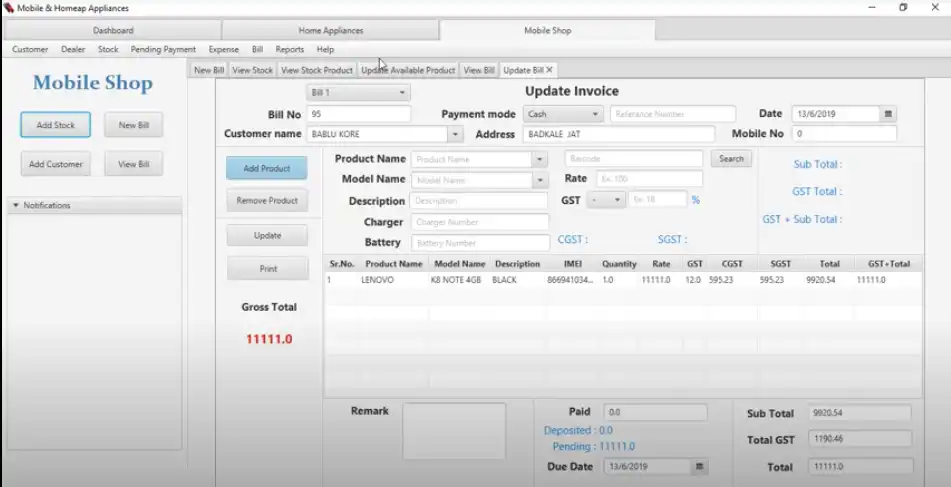Open the Date calendar picker icon
The height and width of the screenshot is (487, 951).
pyautogui.click(x=888, y=114)
